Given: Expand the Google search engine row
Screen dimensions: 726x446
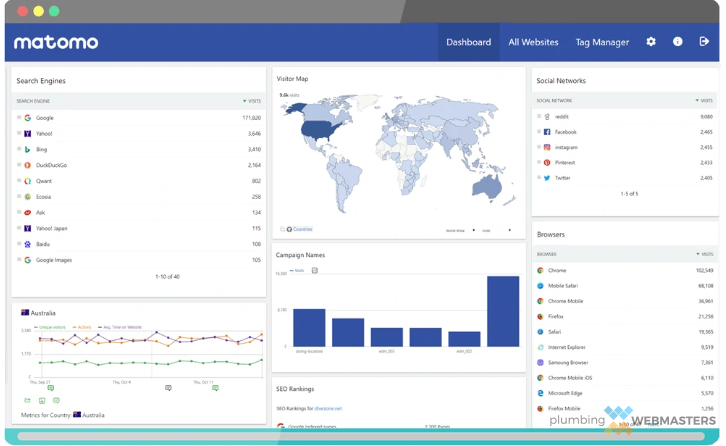Looking at the screenshot, I should pos(19,117).
